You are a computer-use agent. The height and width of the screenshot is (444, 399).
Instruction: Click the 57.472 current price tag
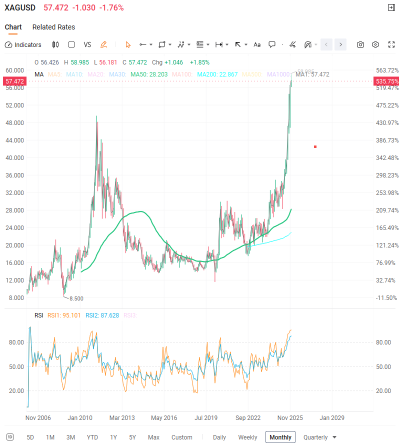pos(15,81)
